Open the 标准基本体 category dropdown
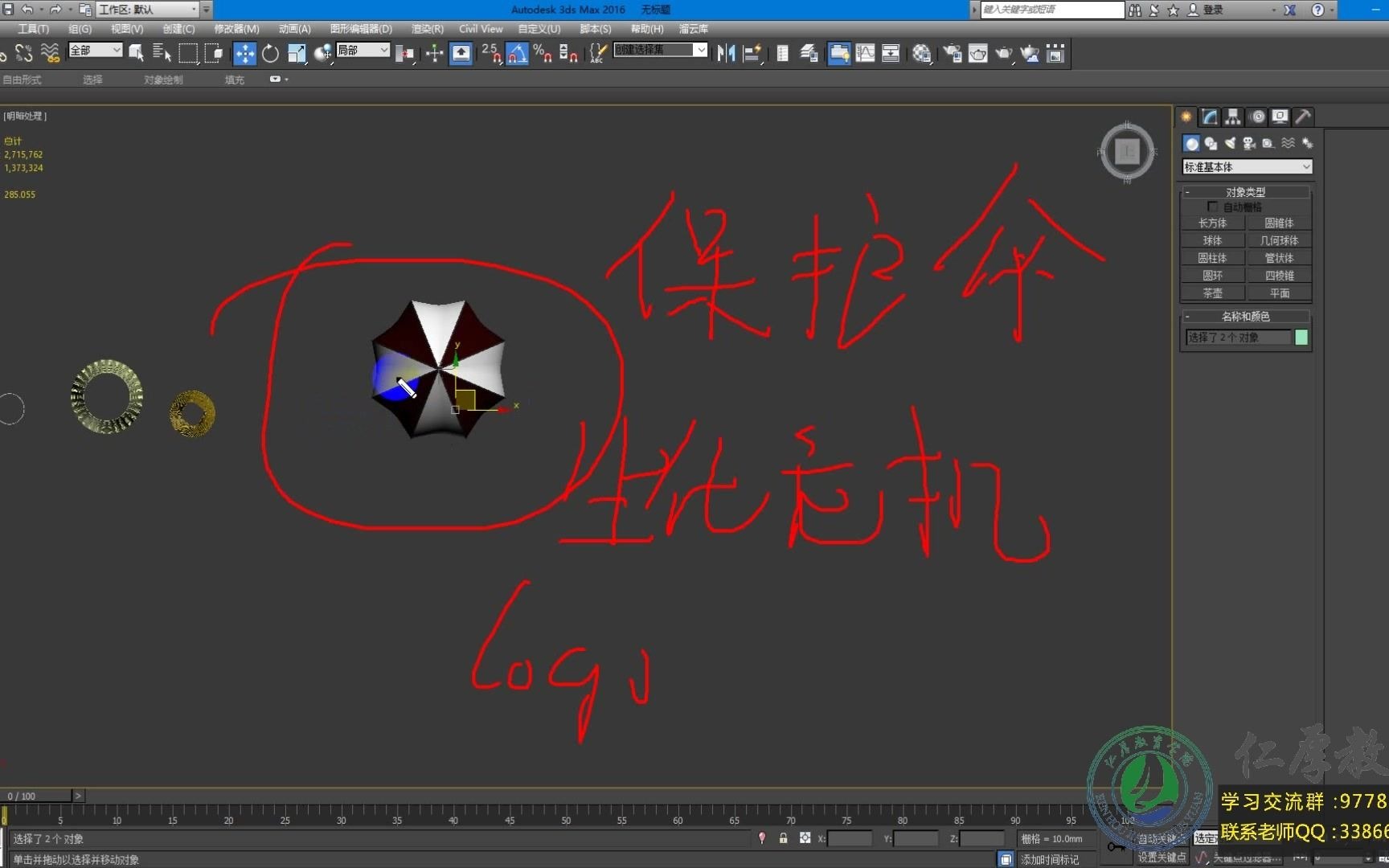The height and width of the screenshot is (868, 1389). (1247, 166)
